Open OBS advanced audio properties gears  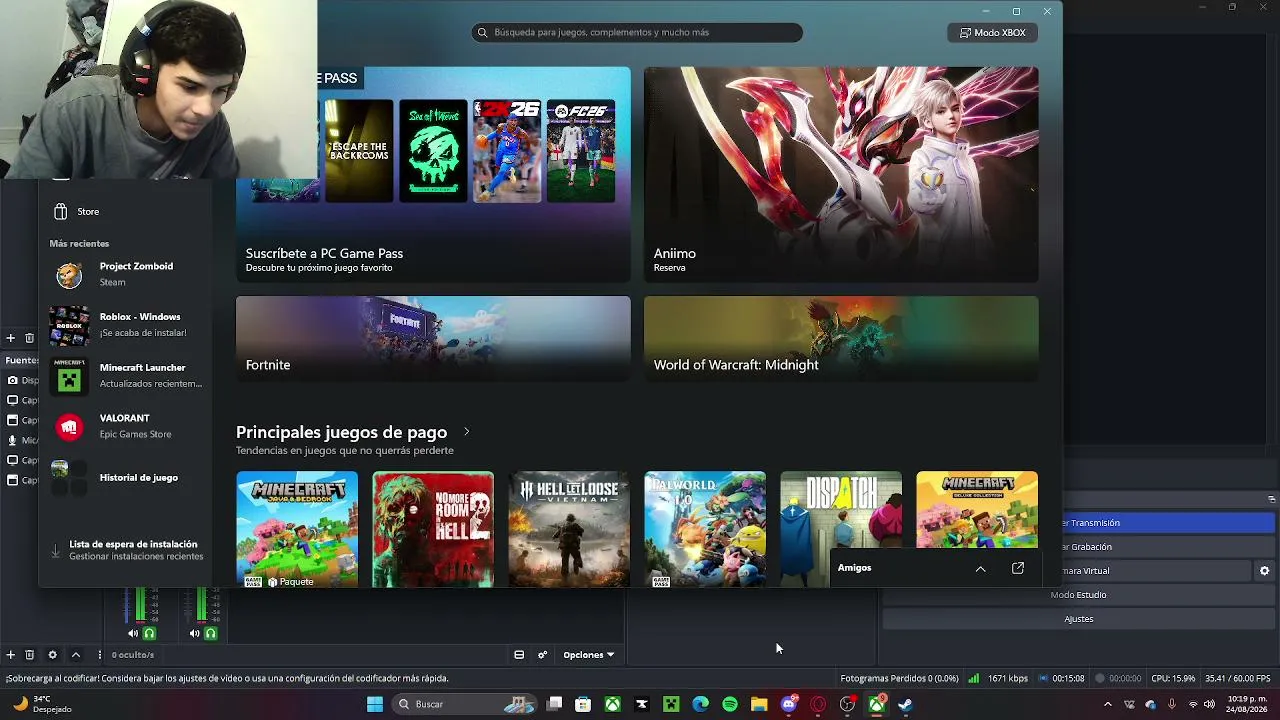(543, 655)
